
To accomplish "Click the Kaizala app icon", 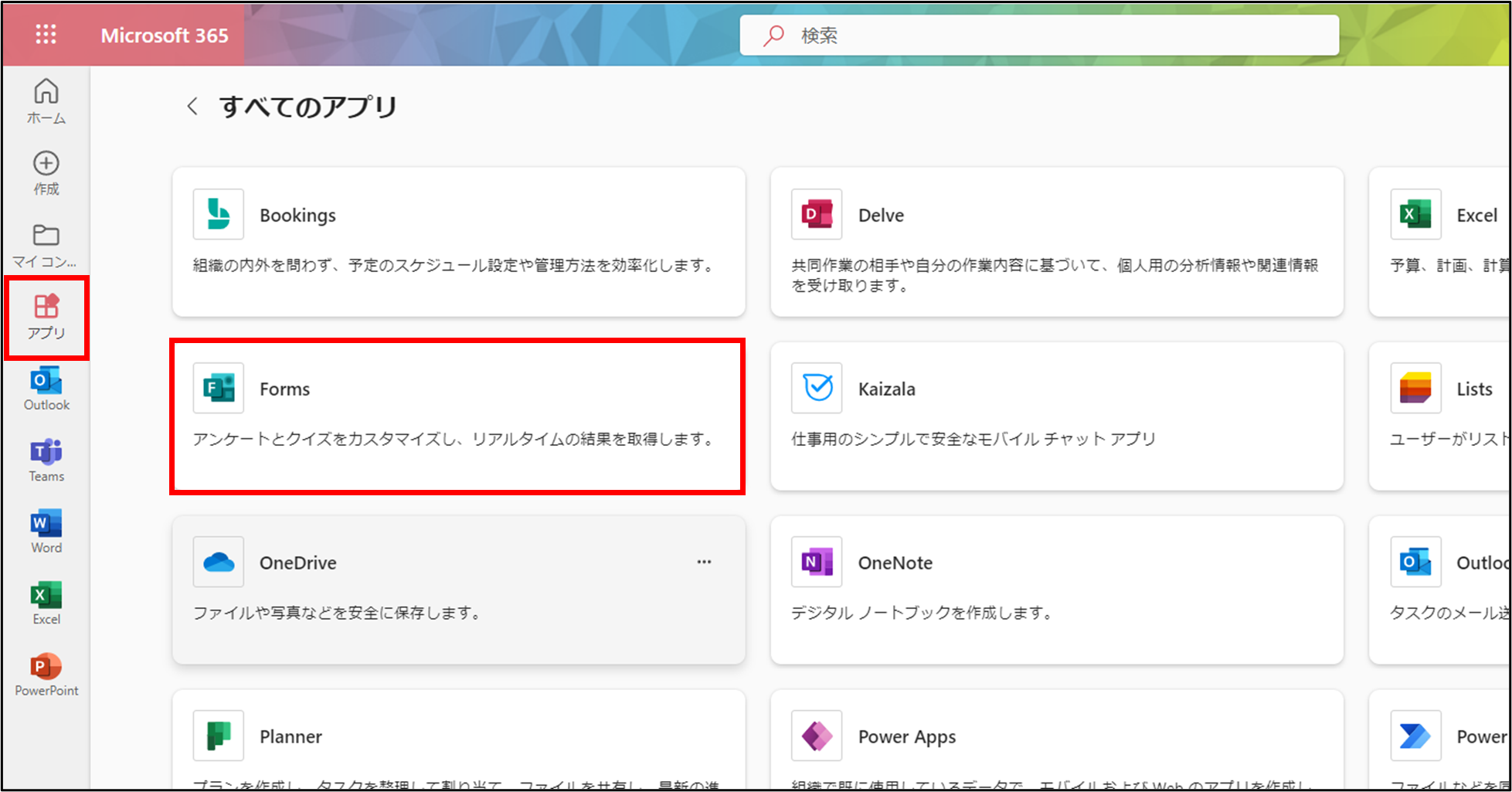I will [817, 388].
